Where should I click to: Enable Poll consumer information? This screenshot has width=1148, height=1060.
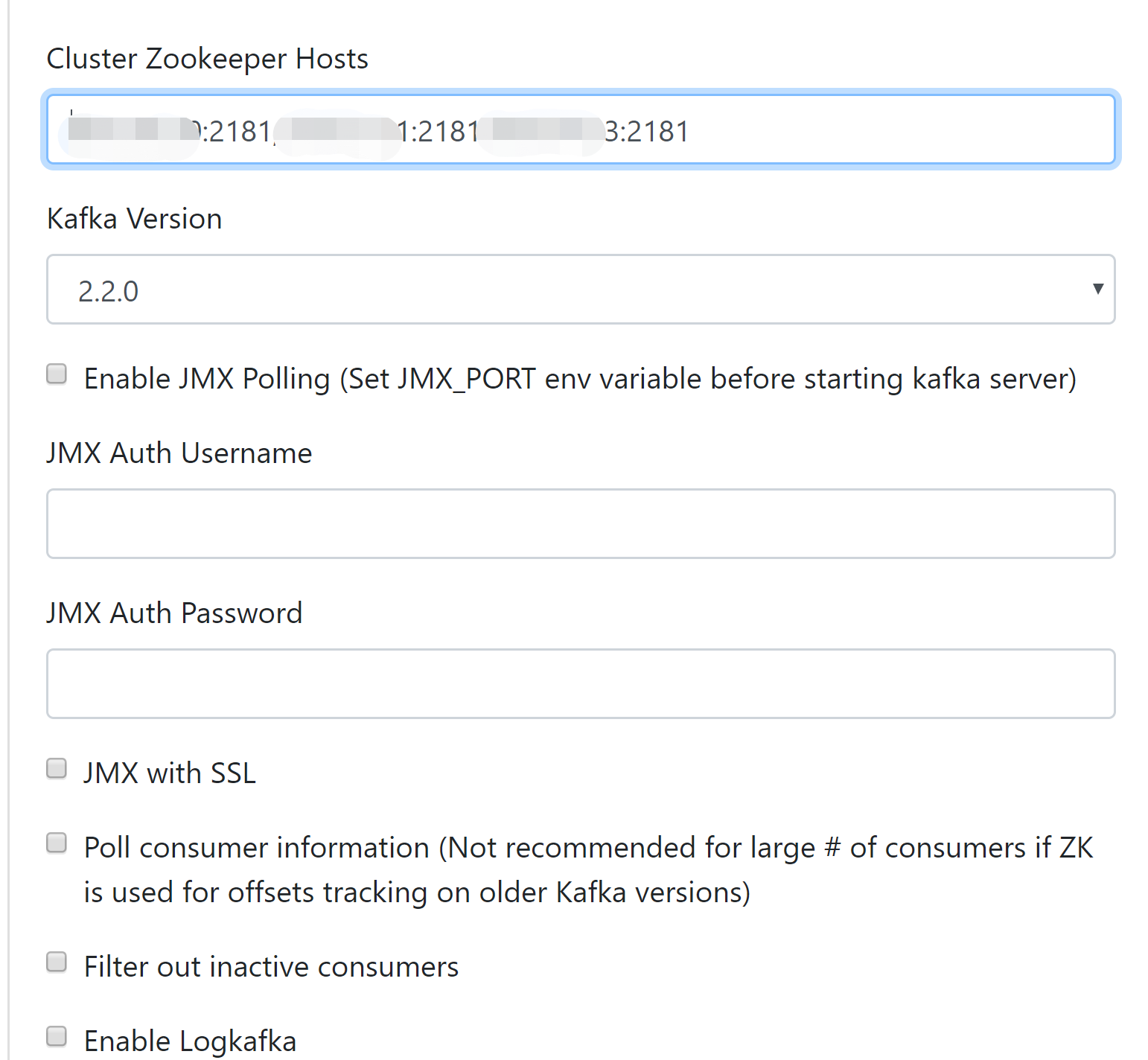pyautogui.click(x=57, y=843)
